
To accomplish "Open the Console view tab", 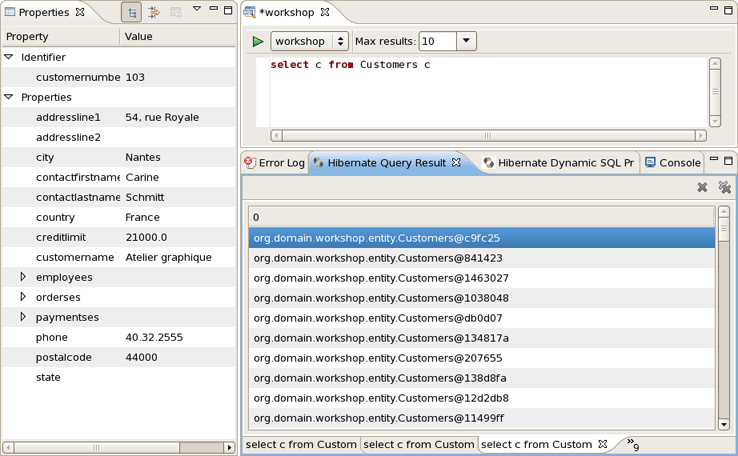I will [673, 162].
